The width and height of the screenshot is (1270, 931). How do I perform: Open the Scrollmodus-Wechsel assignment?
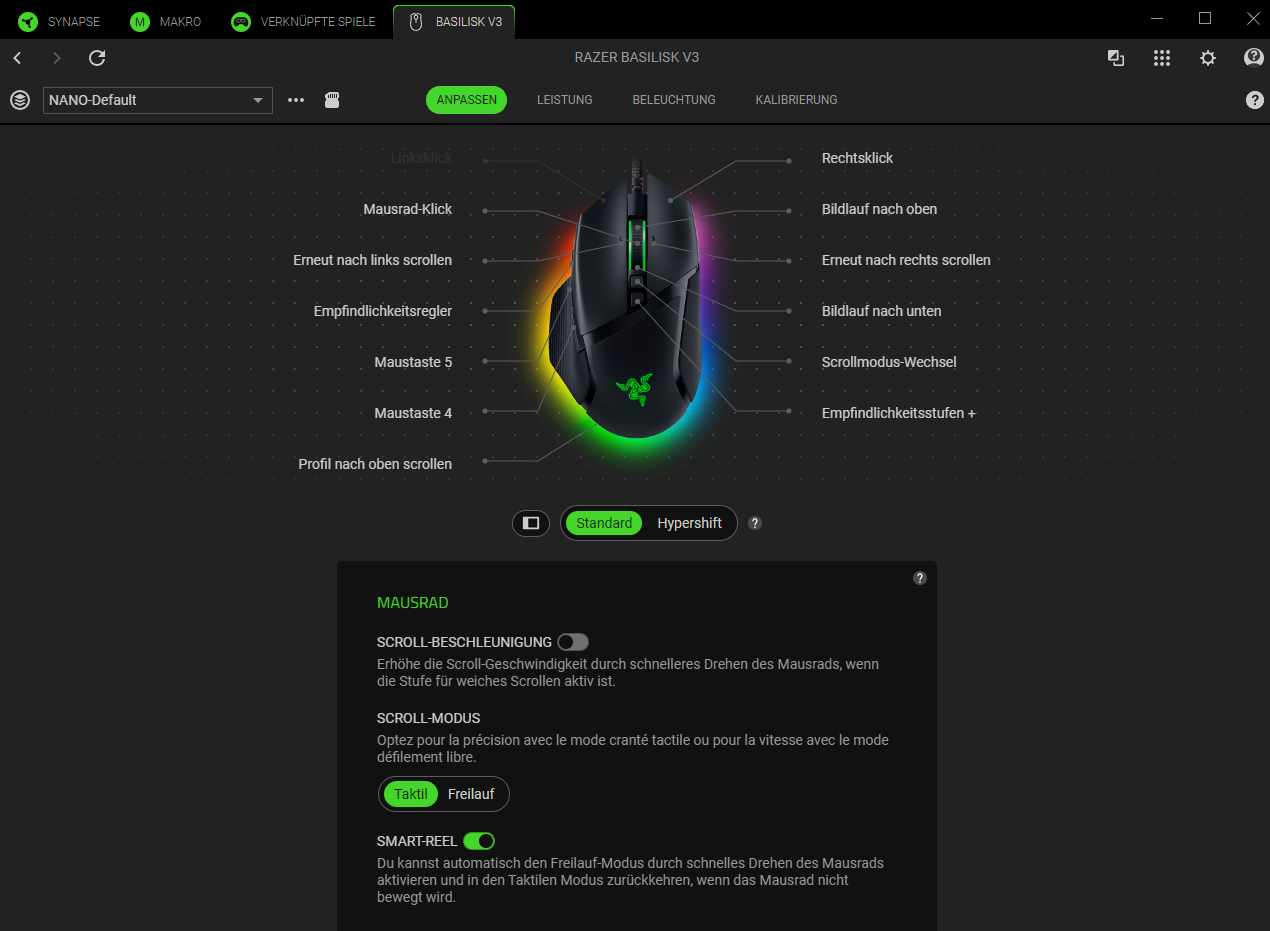889,362
